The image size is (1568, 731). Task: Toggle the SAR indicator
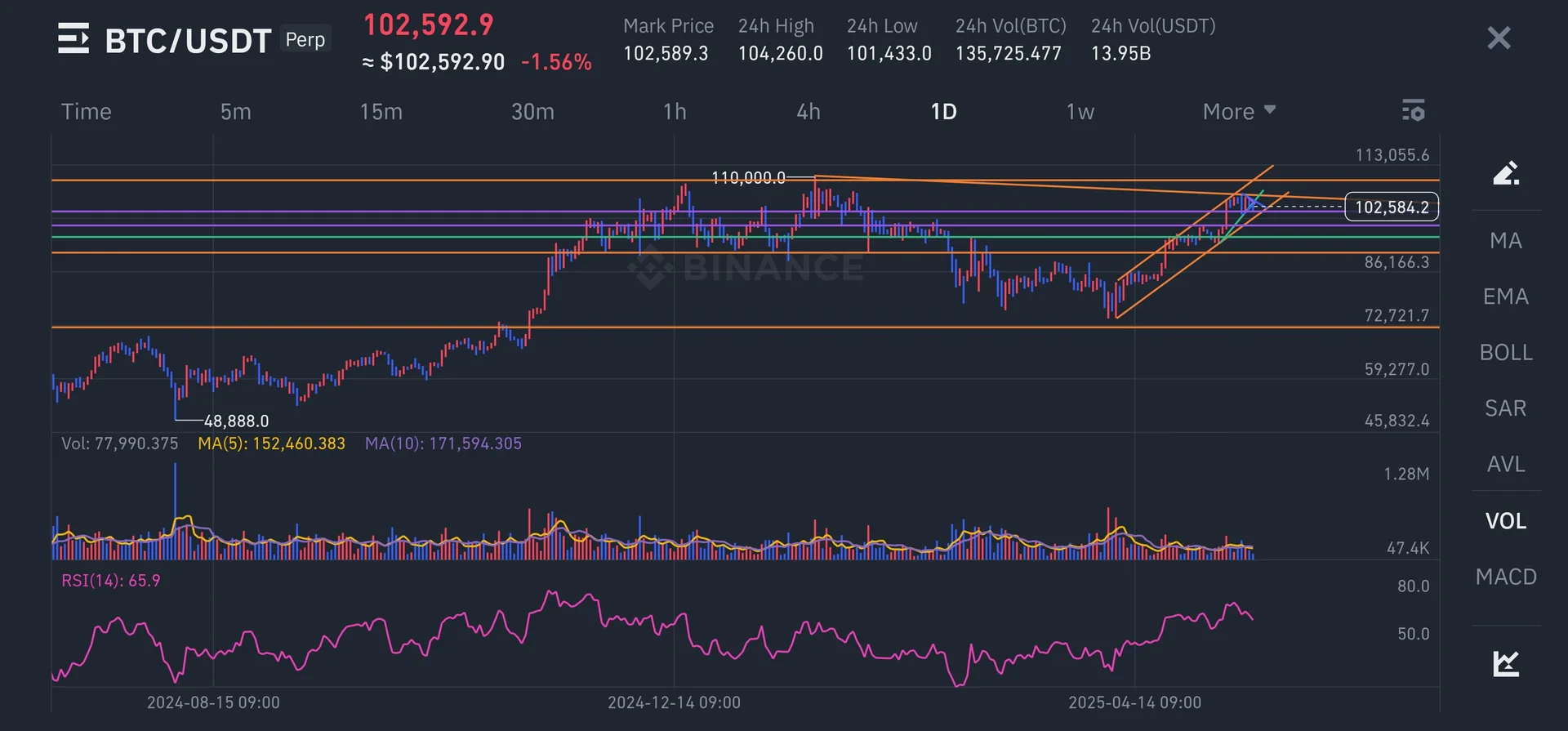coord(1506,408)
